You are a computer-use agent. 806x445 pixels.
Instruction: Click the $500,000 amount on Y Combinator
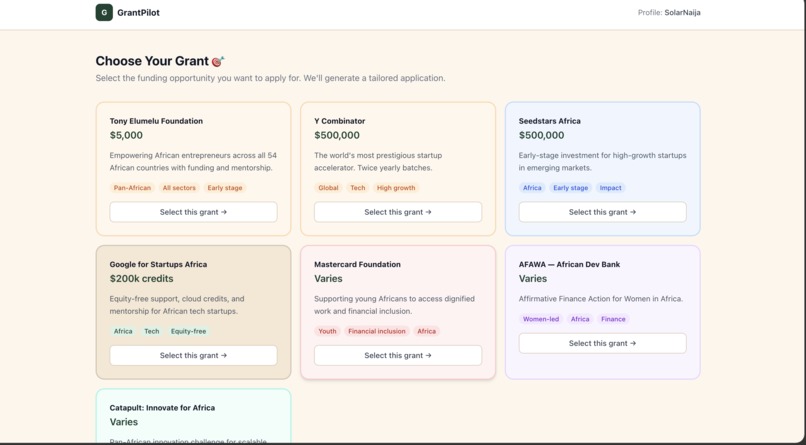coord(337,136)
